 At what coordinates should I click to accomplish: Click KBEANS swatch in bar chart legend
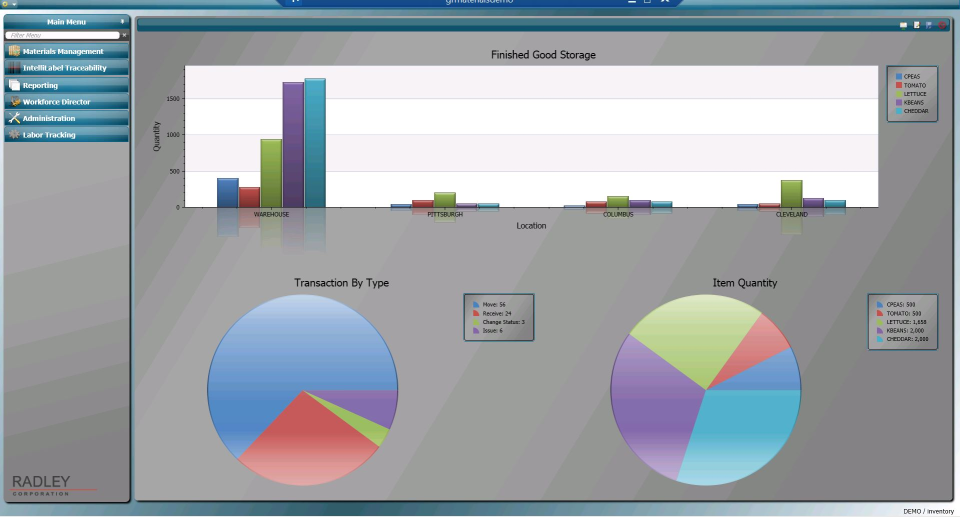[899, 102]
